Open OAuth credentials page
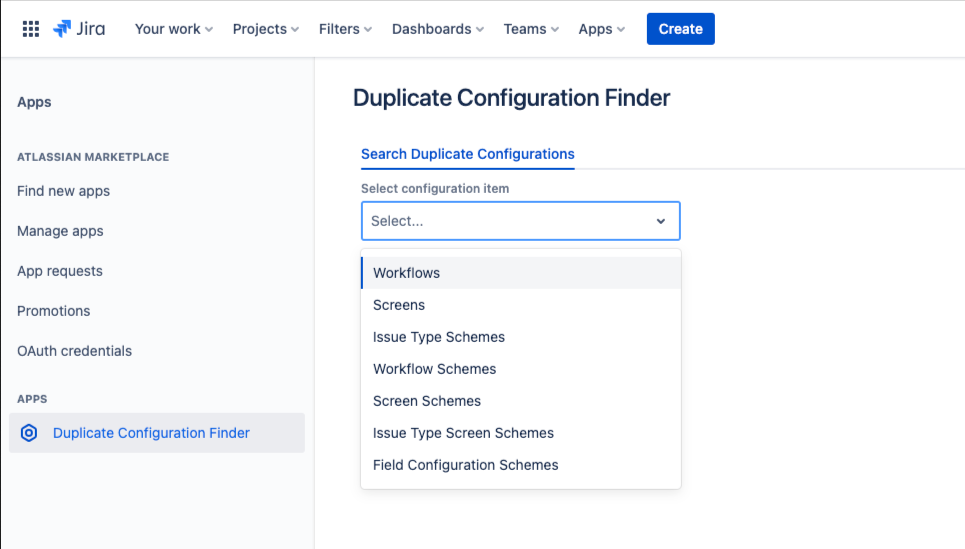This screenshot has width=965, height=549. 74,351
